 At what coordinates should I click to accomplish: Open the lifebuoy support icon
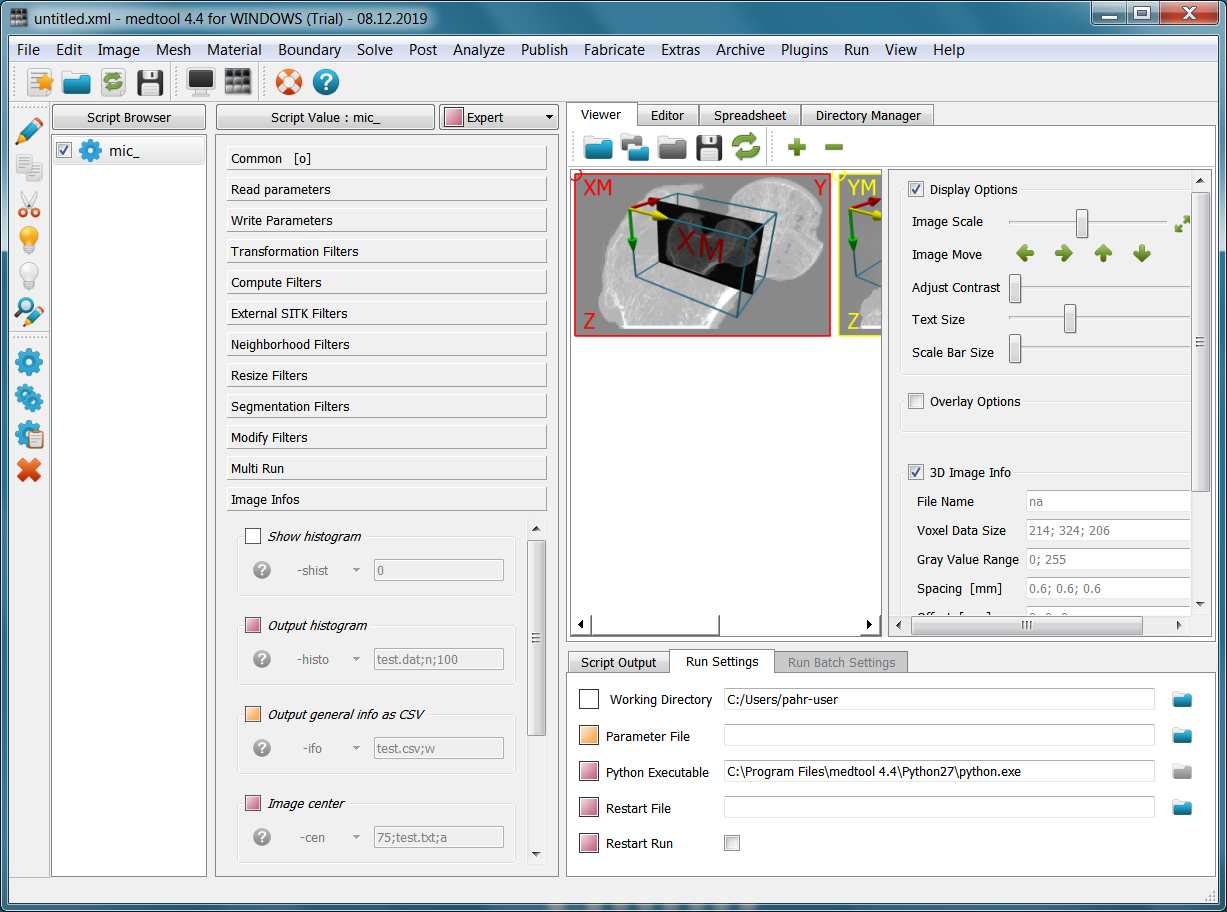click(x=289, y=82)
